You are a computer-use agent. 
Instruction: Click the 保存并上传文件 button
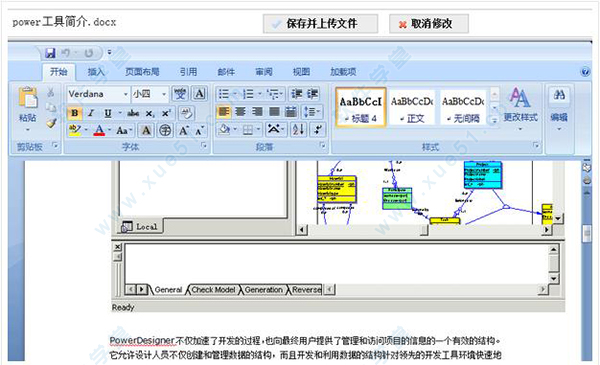pos(320,24)
